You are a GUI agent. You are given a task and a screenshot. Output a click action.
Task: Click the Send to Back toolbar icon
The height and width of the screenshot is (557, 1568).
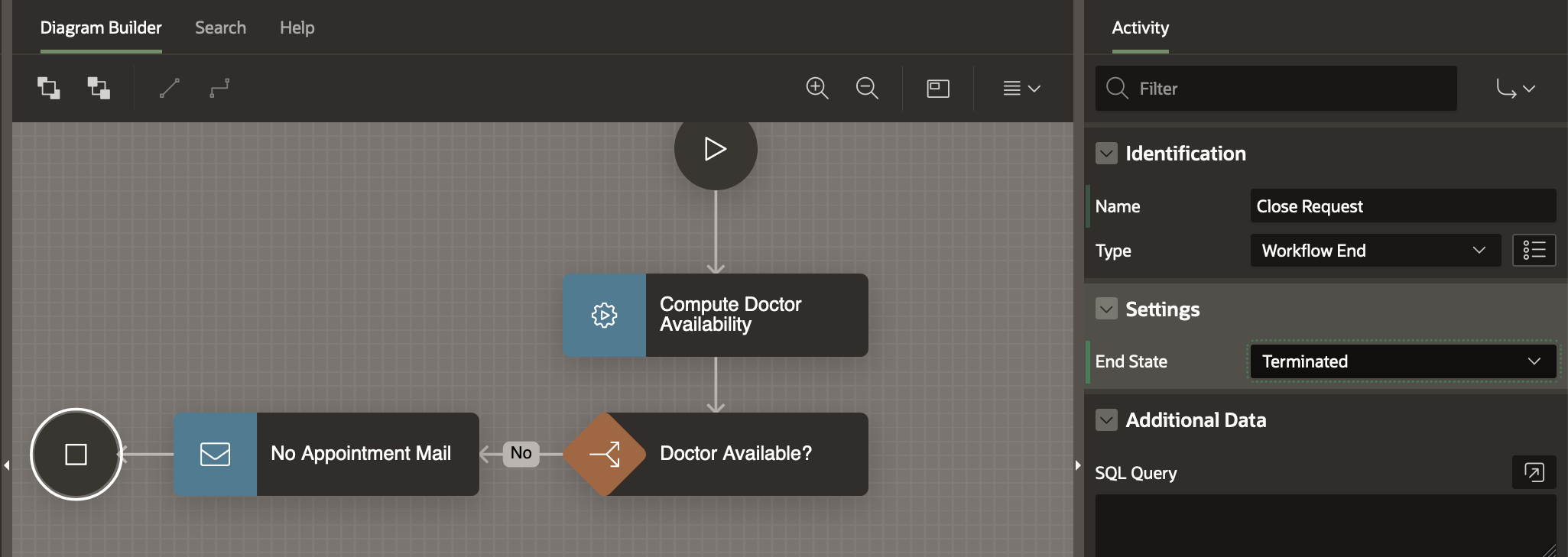click(x=99, y=89)
